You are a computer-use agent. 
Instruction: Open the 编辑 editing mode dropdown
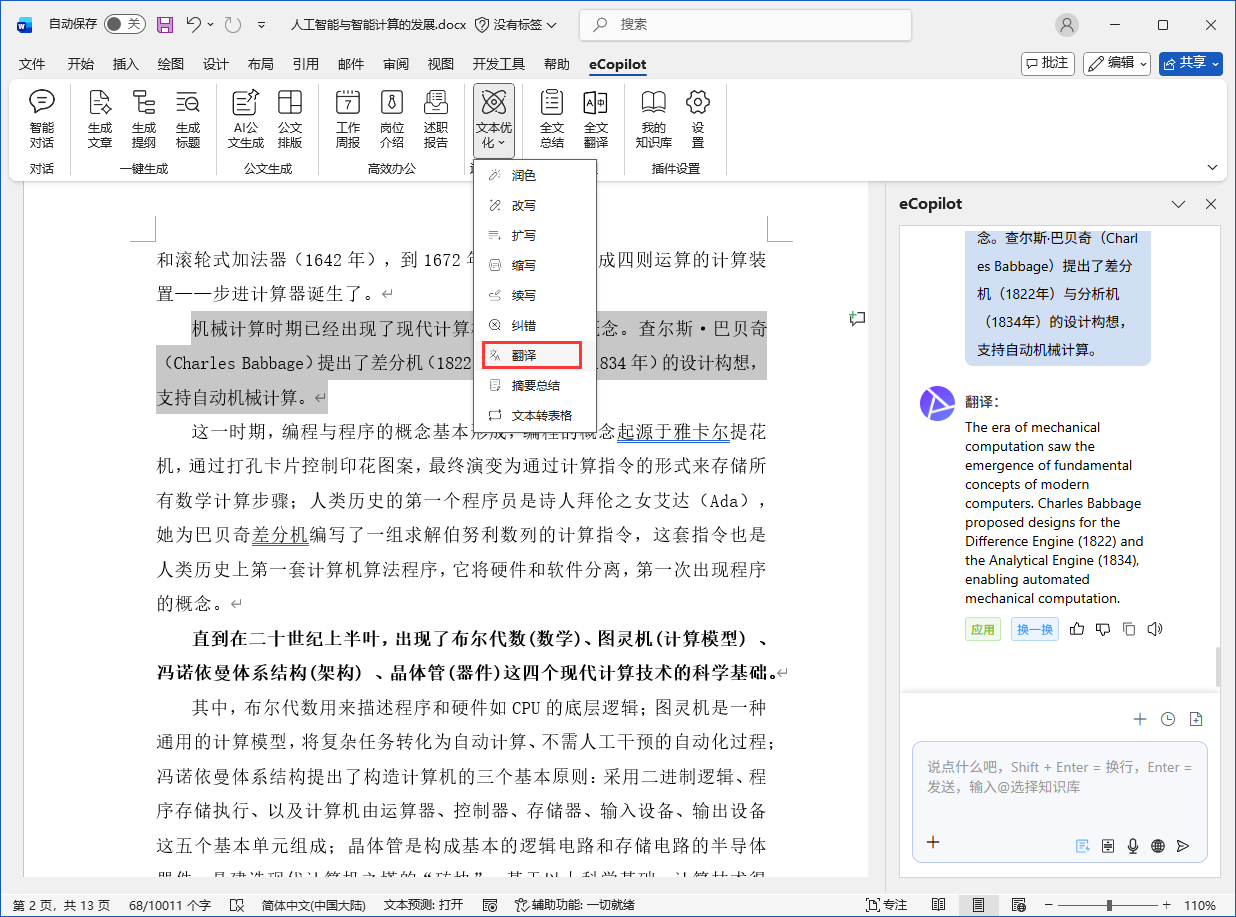point(1117,63)
